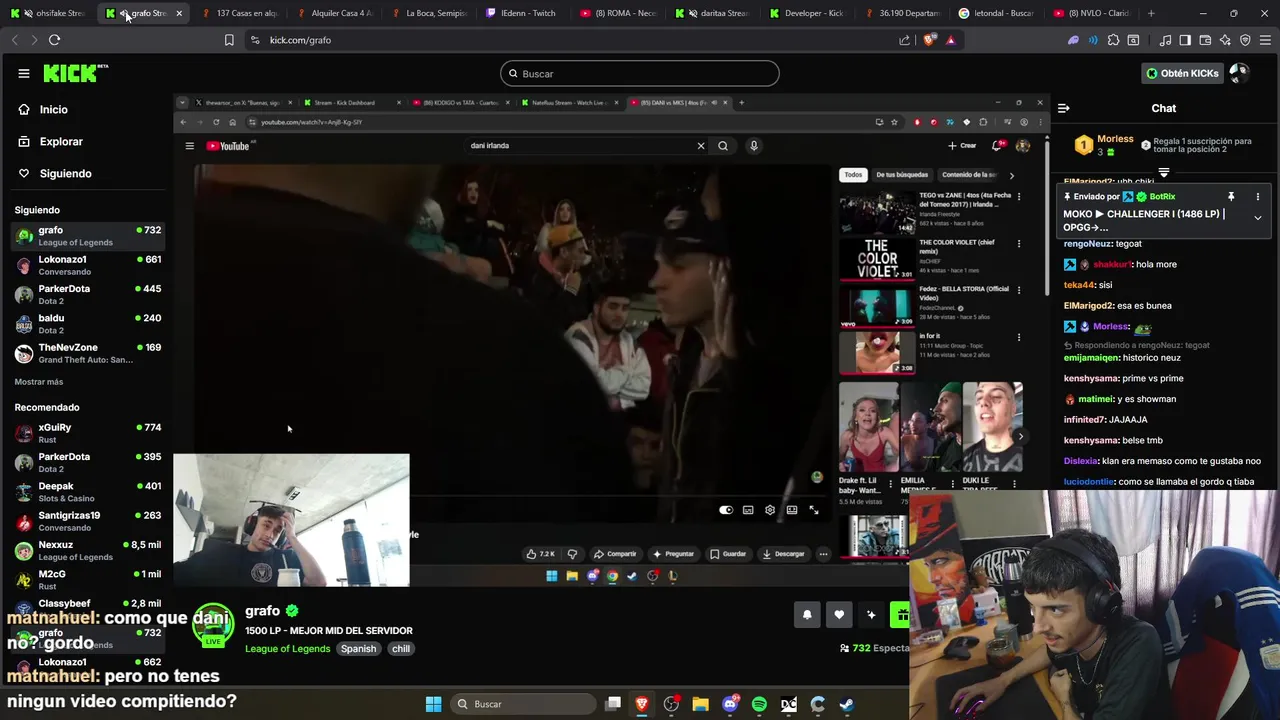
Task: Toggle the Kick sidebar hamburger menu
Action: click(x=24, y=73)
